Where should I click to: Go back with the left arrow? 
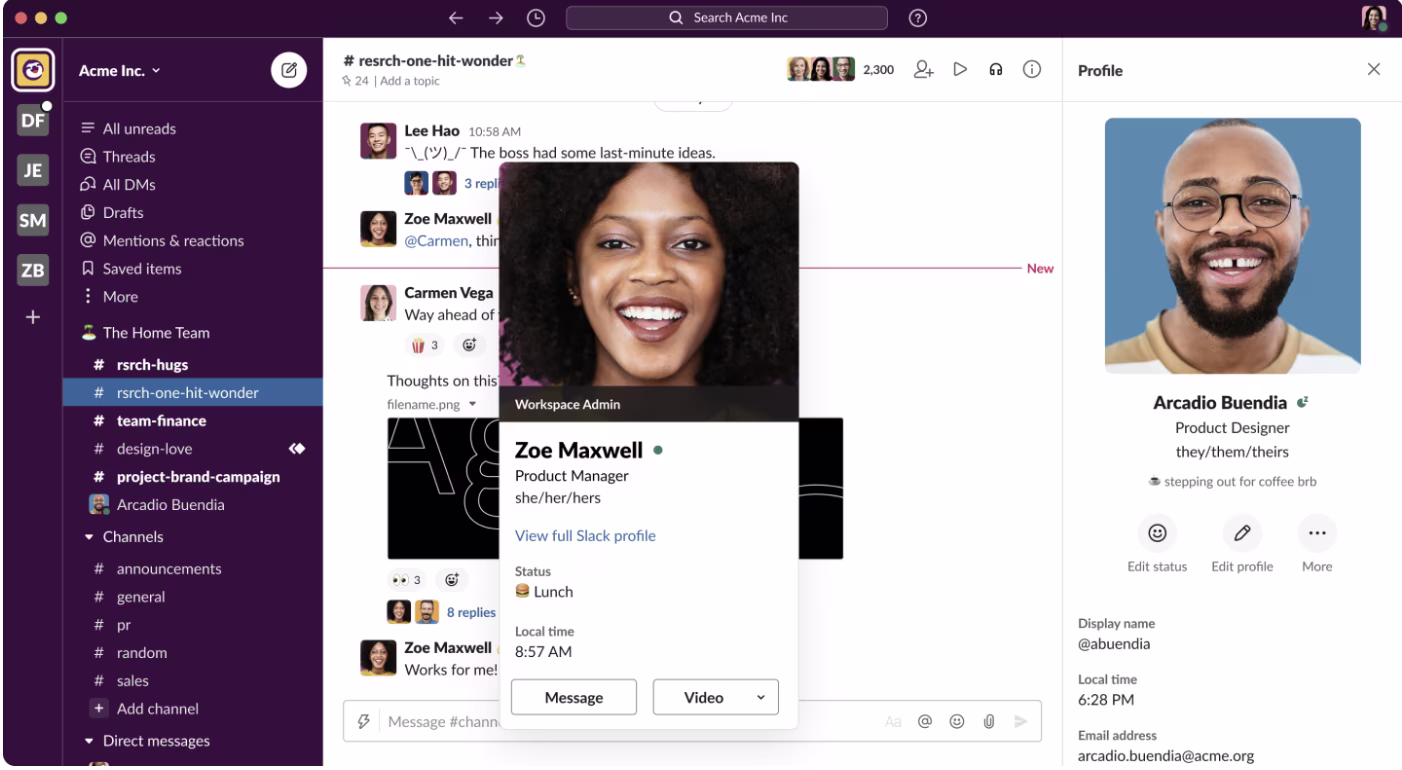[456, 17]
